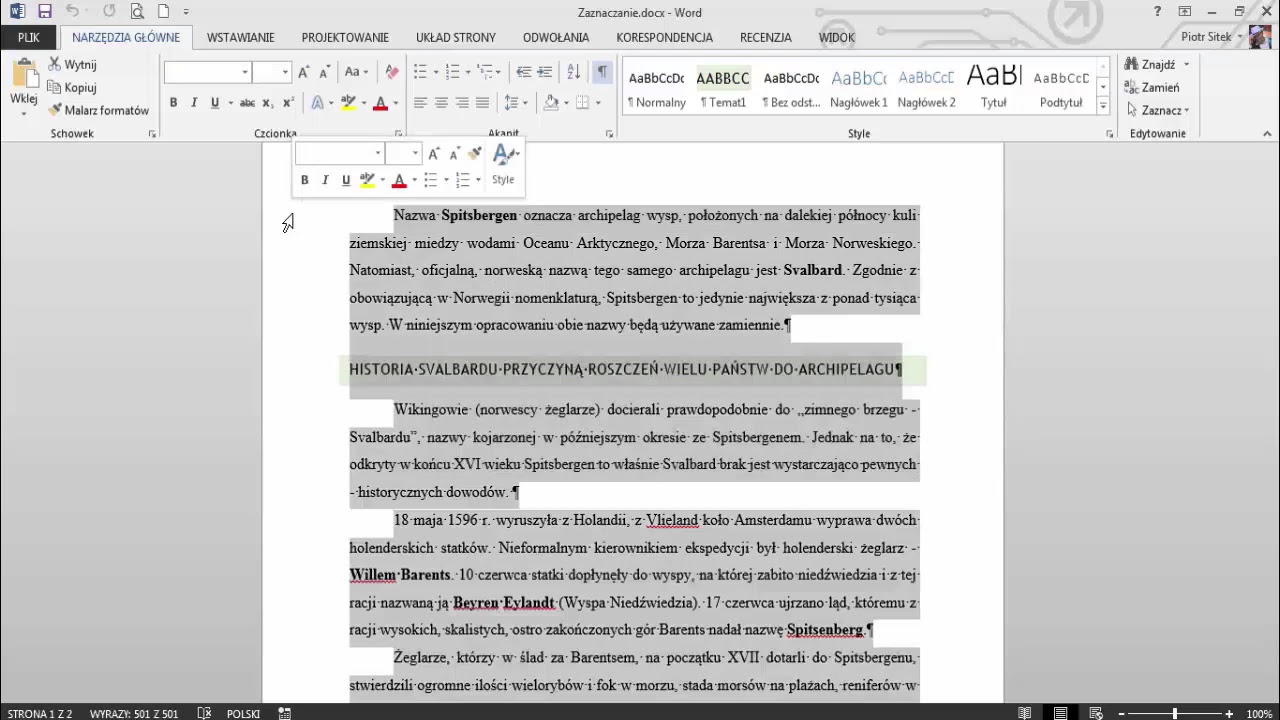Activate Malarz formatów format painter
This screenshot has height=720, width=1280.
pyautogui.click(x=99, y=110)
